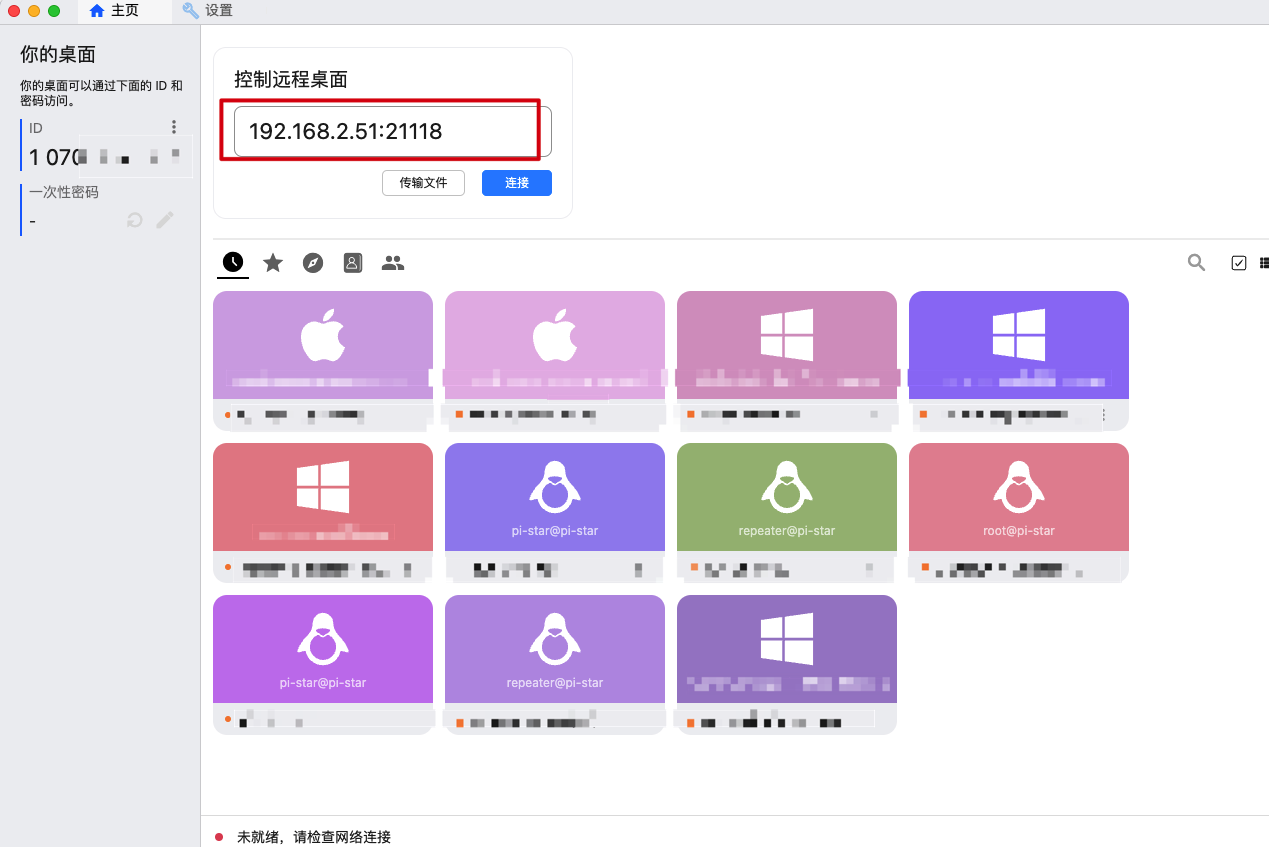Screen dimensions: 1269x847
Task: Open the ID options three-dot menu
Action: (174, 127)
